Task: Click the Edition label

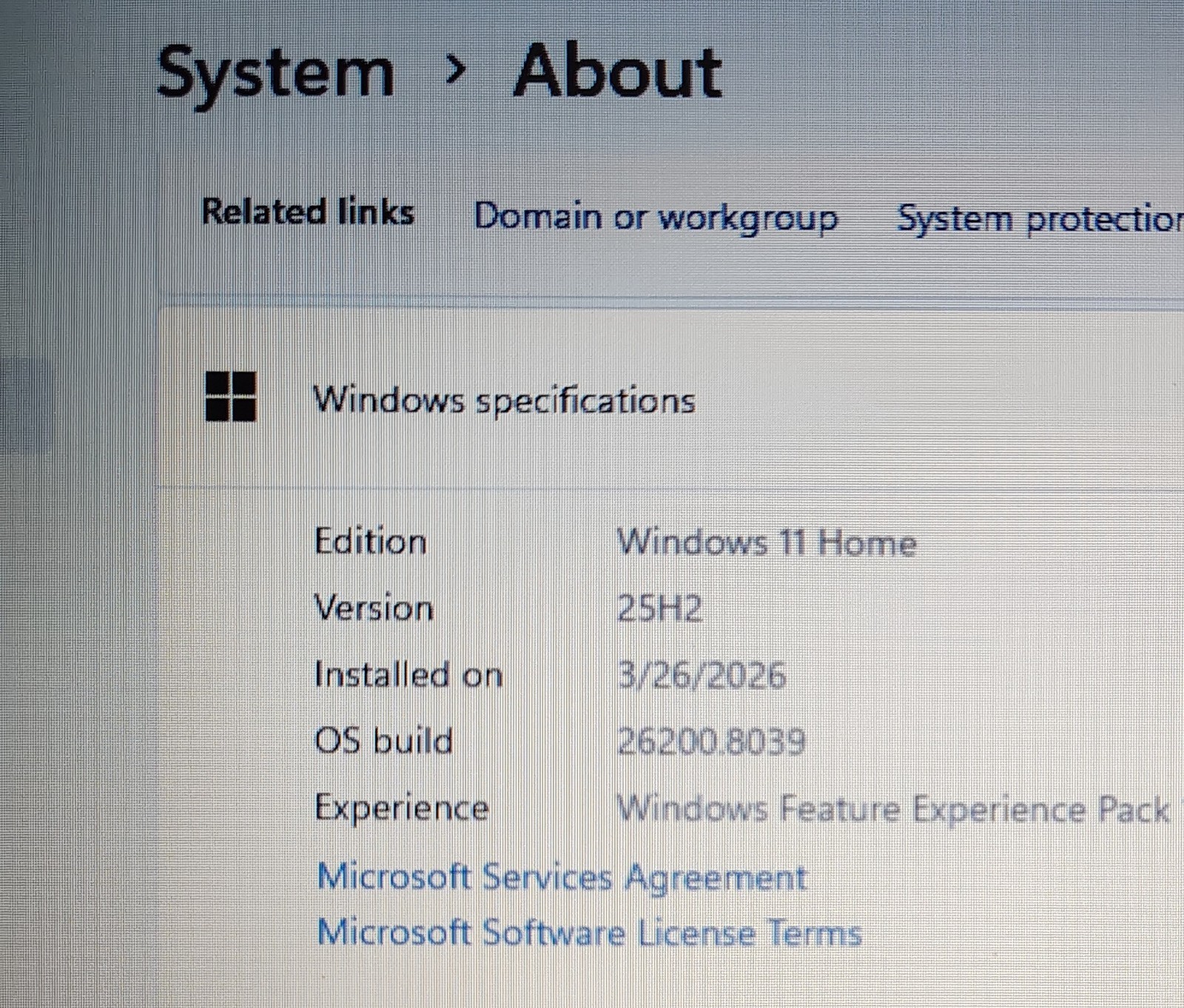Action: pyautogui.click(x=371, y=542)
